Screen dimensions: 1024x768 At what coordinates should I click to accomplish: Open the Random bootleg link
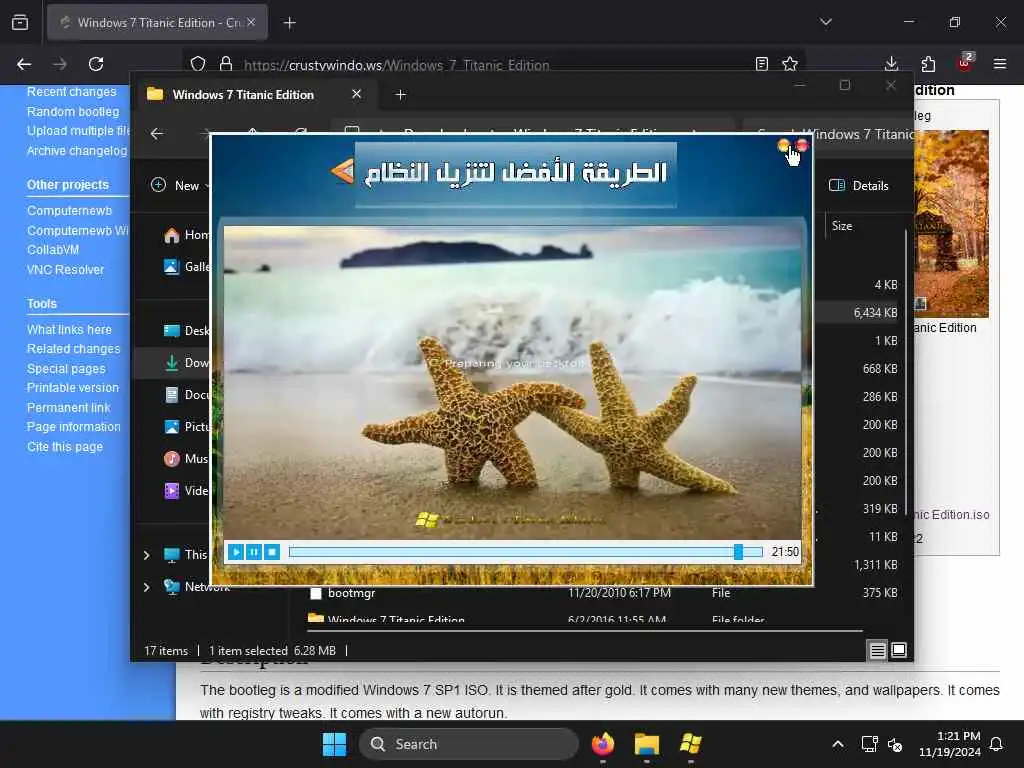click(x=72, y=112)
